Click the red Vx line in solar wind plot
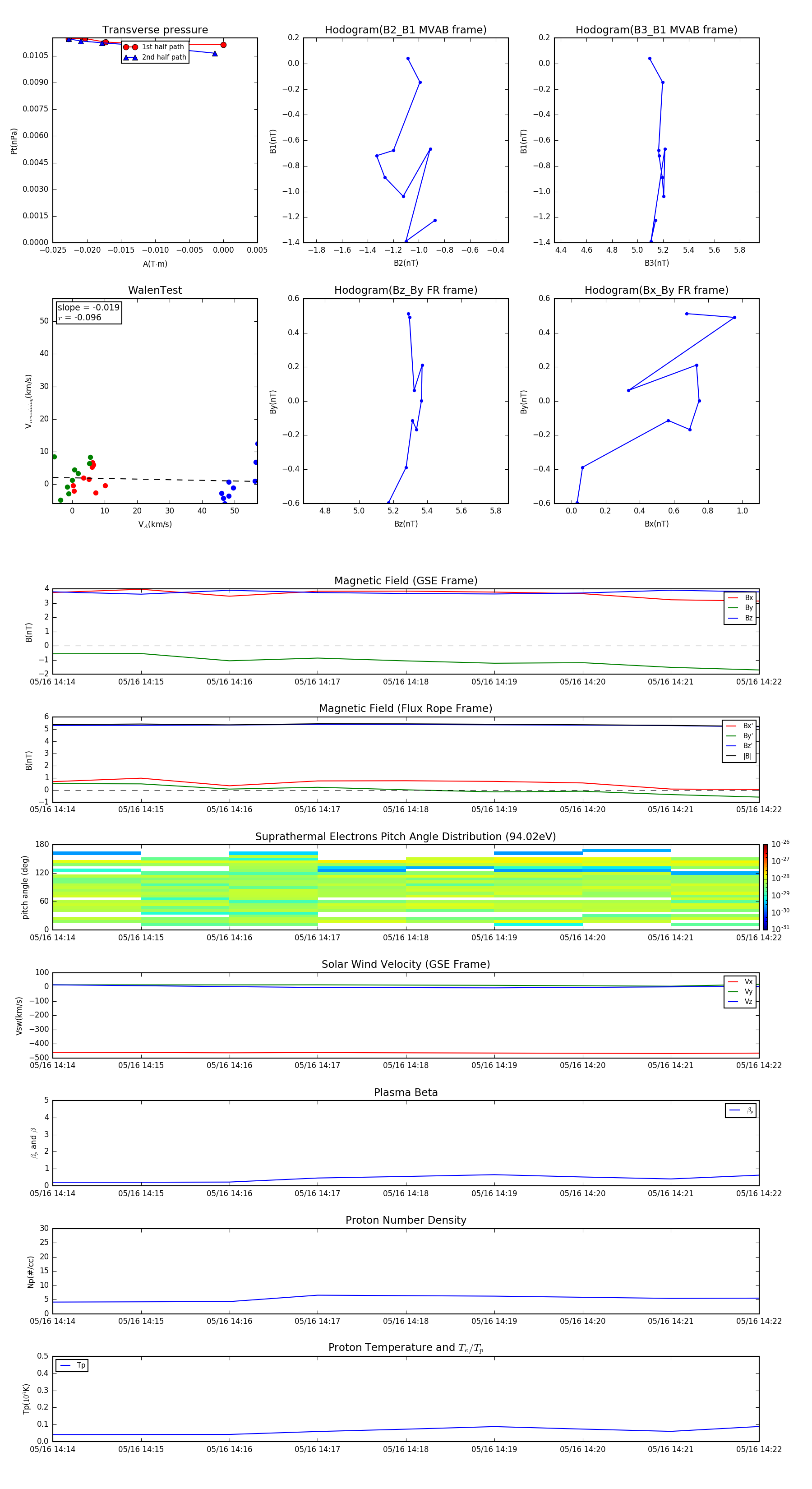812x1489 pixels. pos(406,1053)
